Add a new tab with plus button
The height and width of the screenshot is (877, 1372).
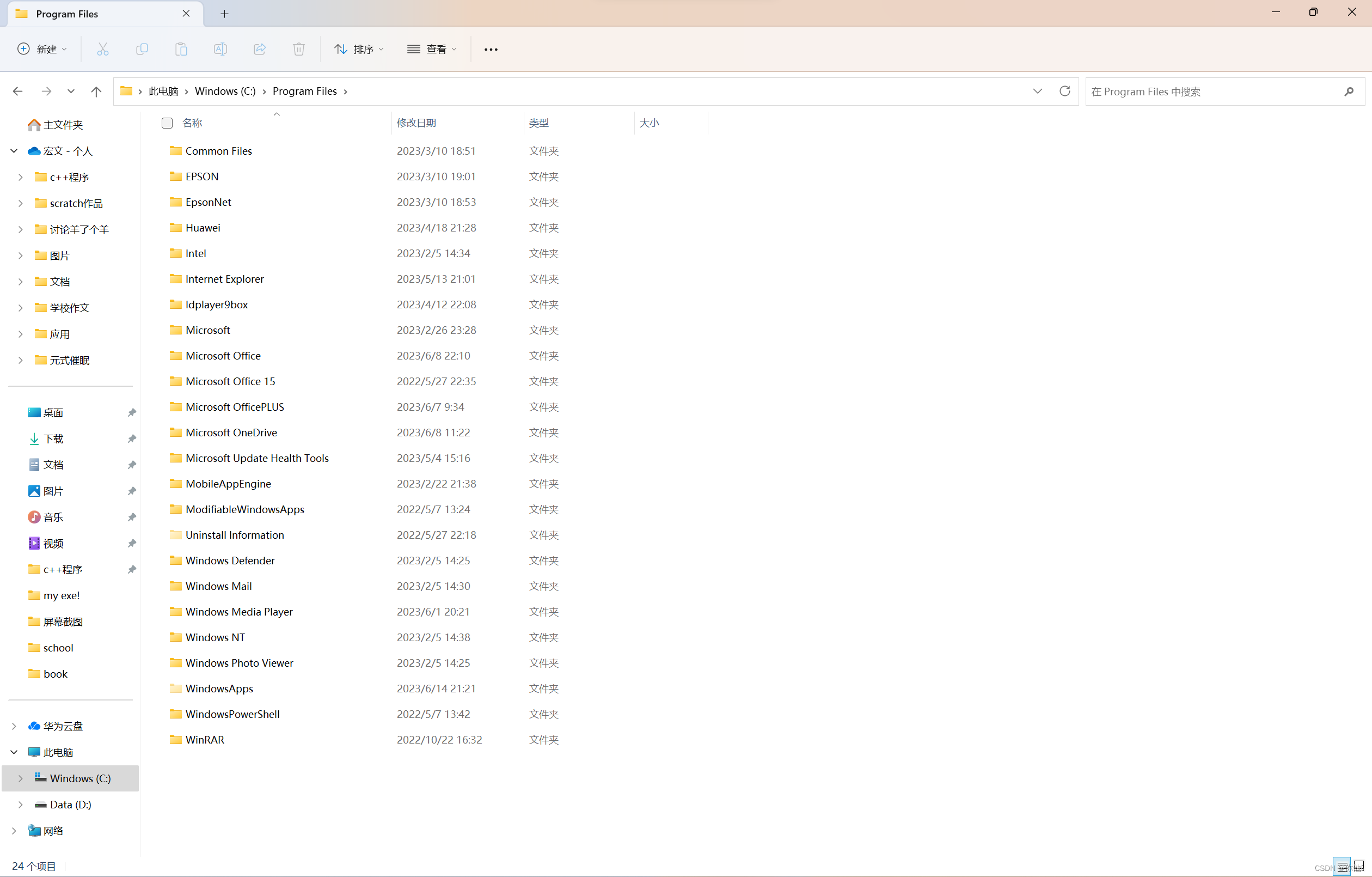click(x=224, y=14)
